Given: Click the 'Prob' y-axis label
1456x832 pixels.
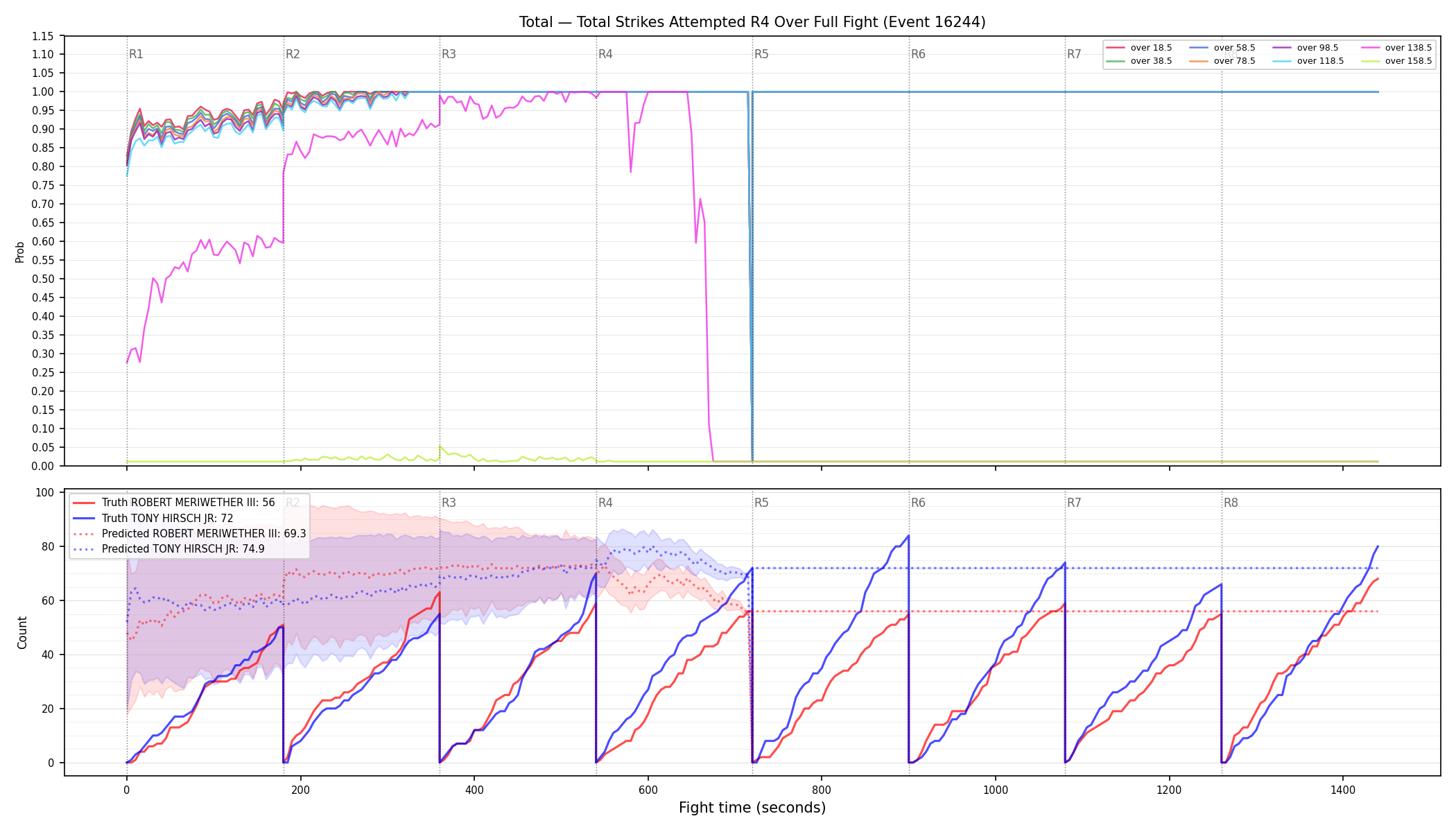Looking at the screenshot, I should [20, 252].
